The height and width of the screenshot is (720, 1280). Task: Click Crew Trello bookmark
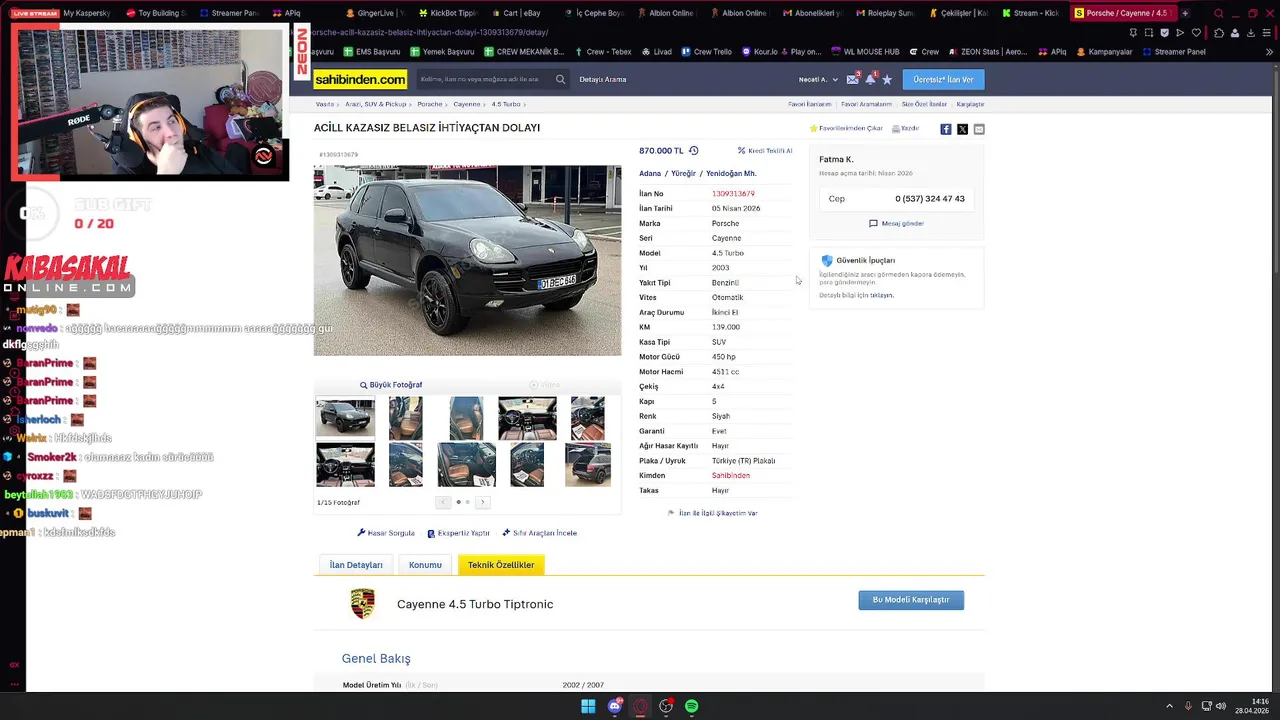click(706, 52)
